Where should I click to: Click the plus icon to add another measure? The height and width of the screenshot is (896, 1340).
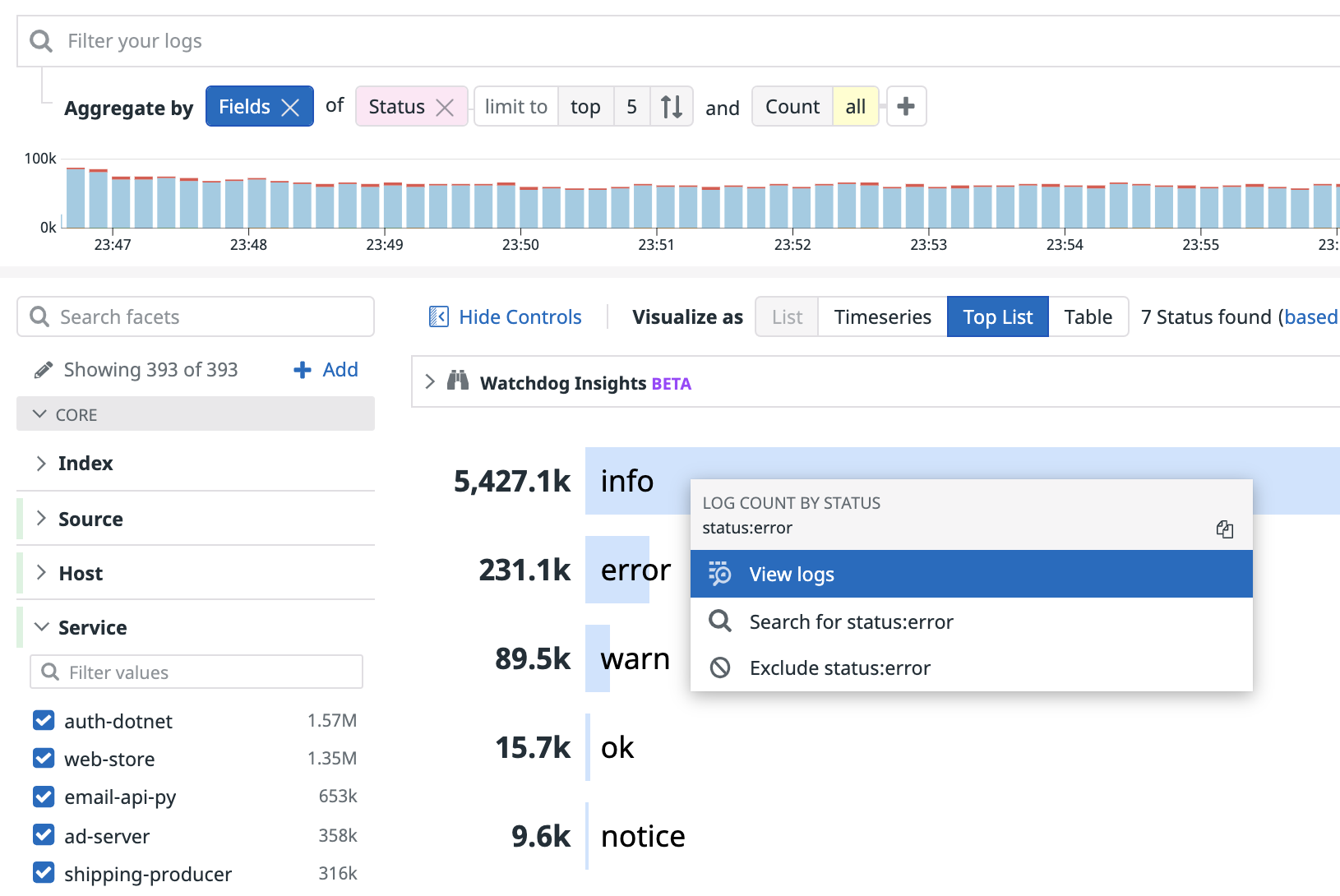906,106
